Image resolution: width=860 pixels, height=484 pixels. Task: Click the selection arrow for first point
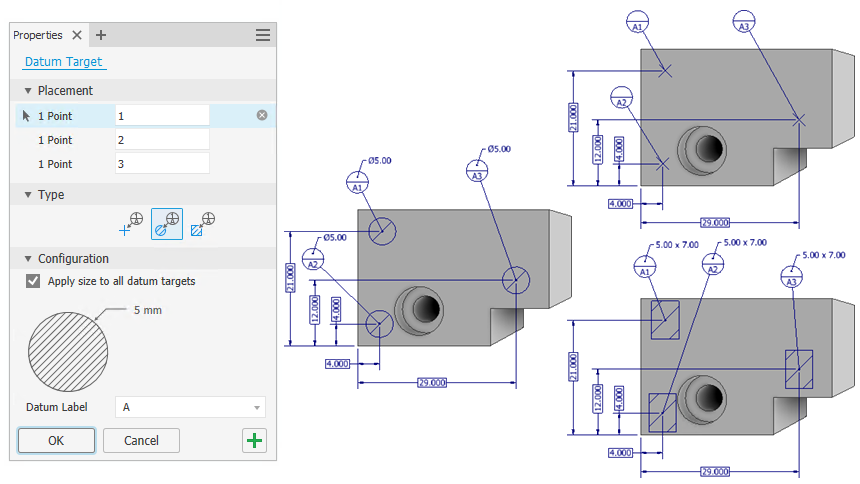click(26, 116)
